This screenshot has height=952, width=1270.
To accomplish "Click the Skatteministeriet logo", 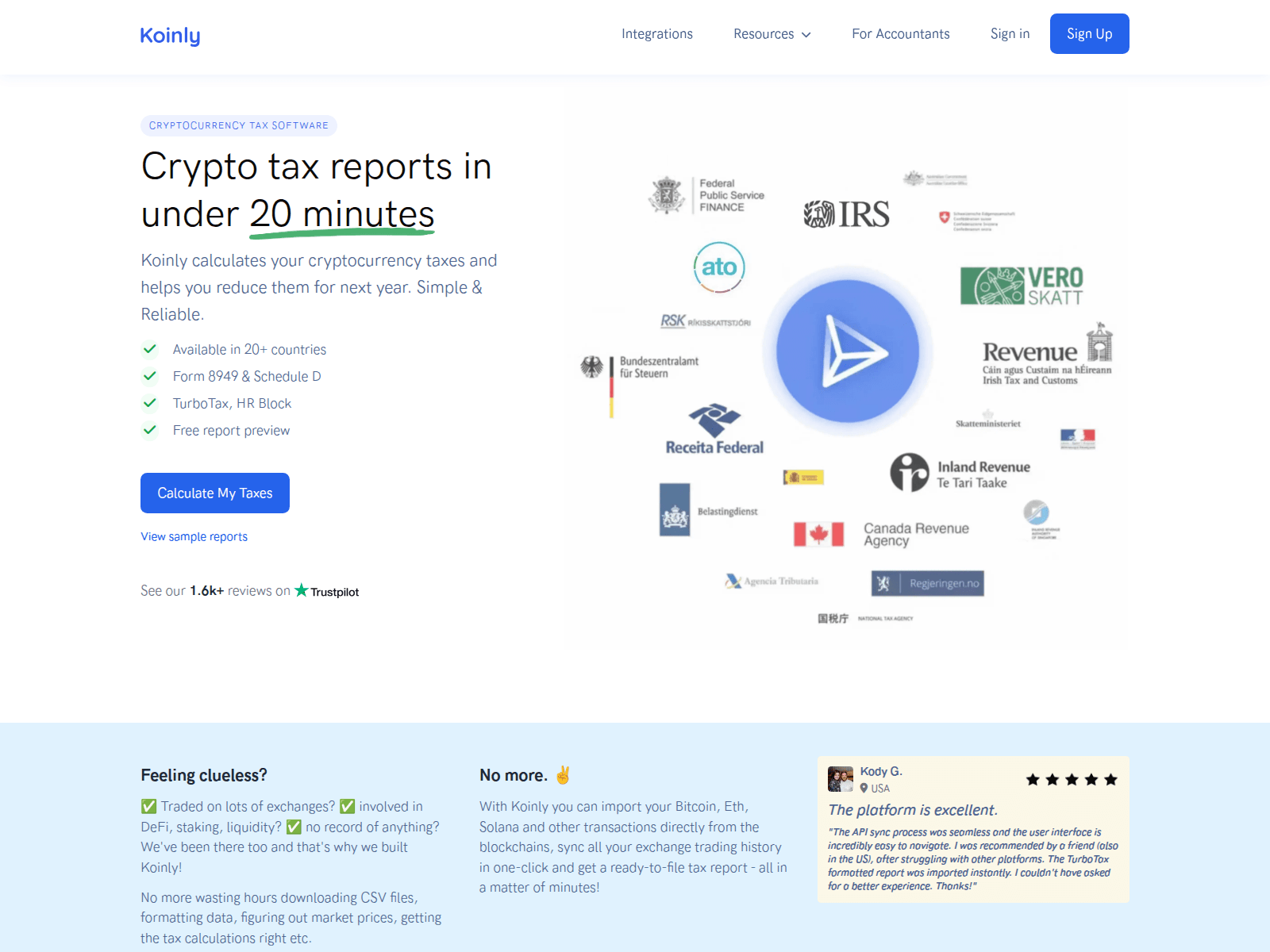I will pos(988,420).
